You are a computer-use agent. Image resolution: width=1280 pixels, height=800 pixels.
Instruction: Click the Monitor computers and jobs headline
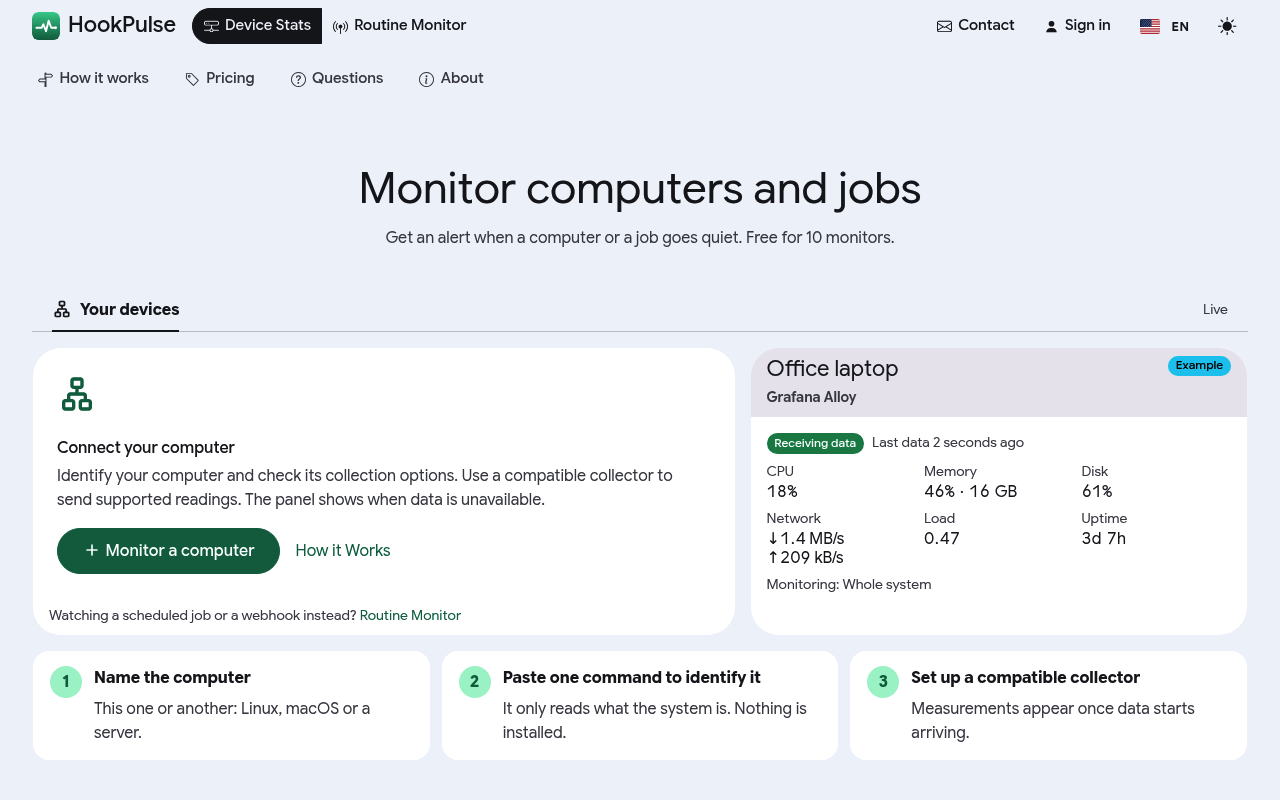pos(640,189)
